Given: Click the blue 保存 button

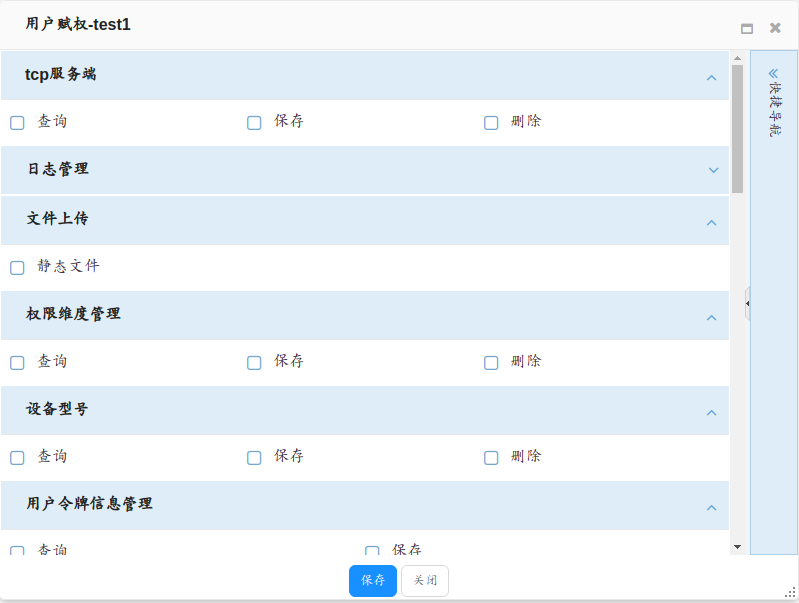Looking at the screenshot, I should 373,581.
